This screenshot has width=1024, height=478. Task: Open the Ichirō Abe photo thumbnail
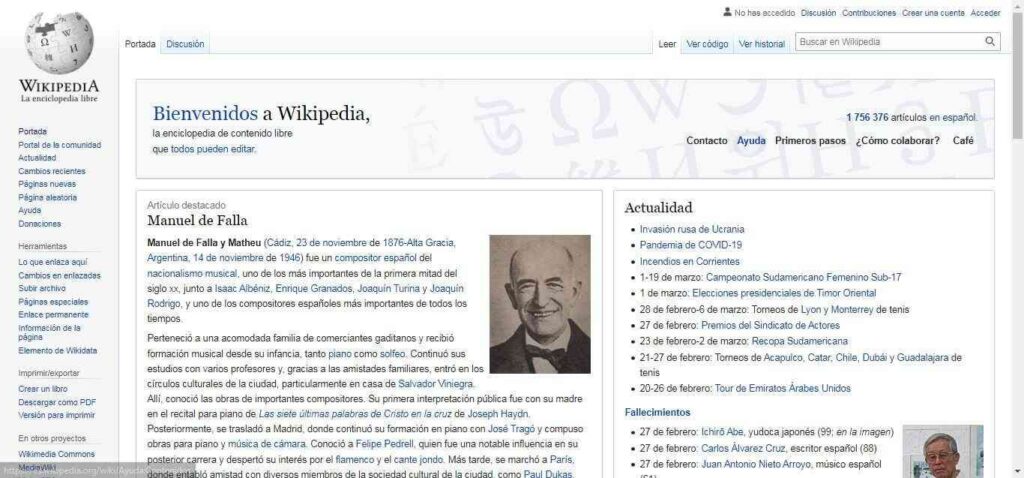942,450
